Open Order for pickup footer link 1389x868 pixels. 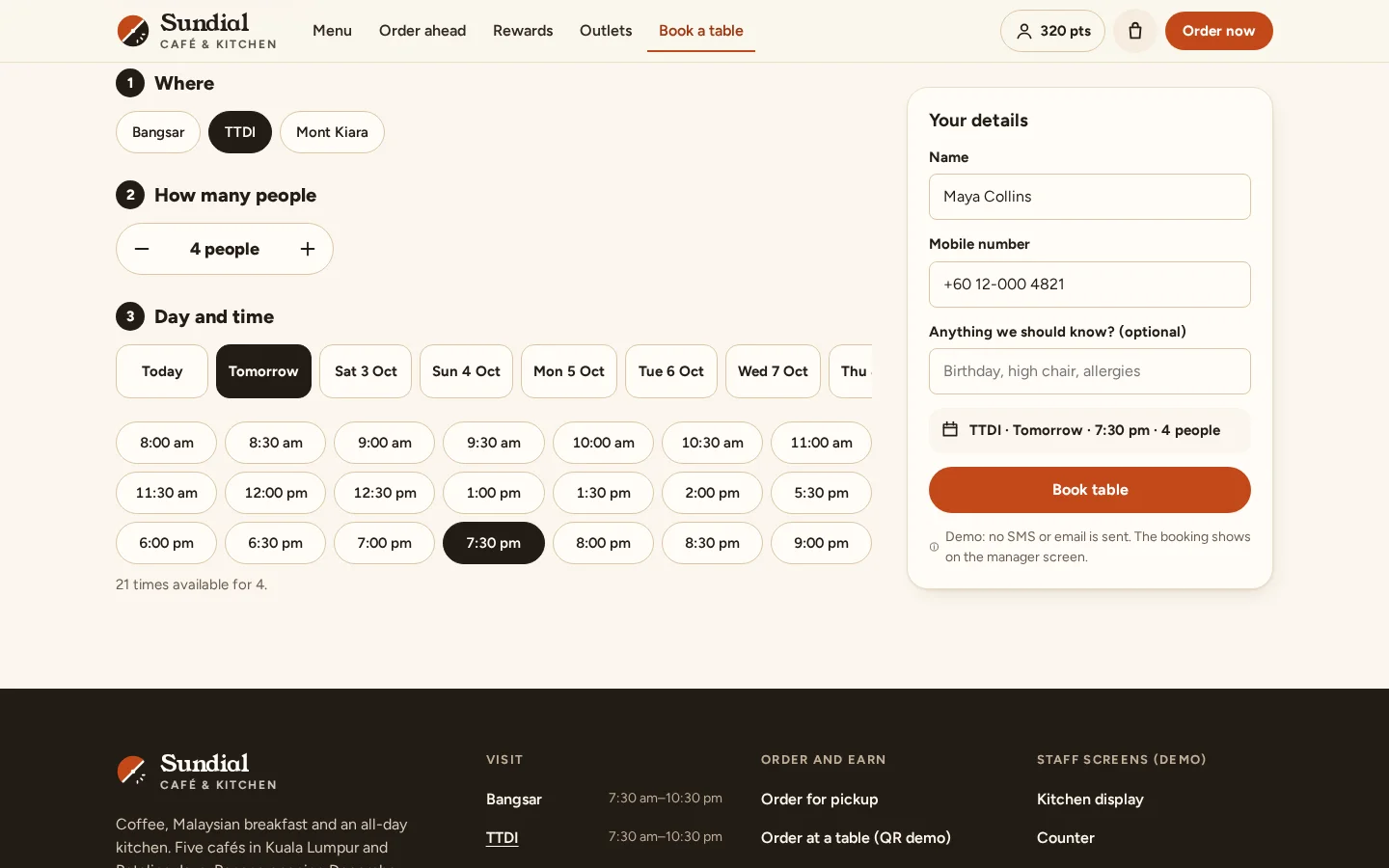pyautogui.click(x=820, y=799)
